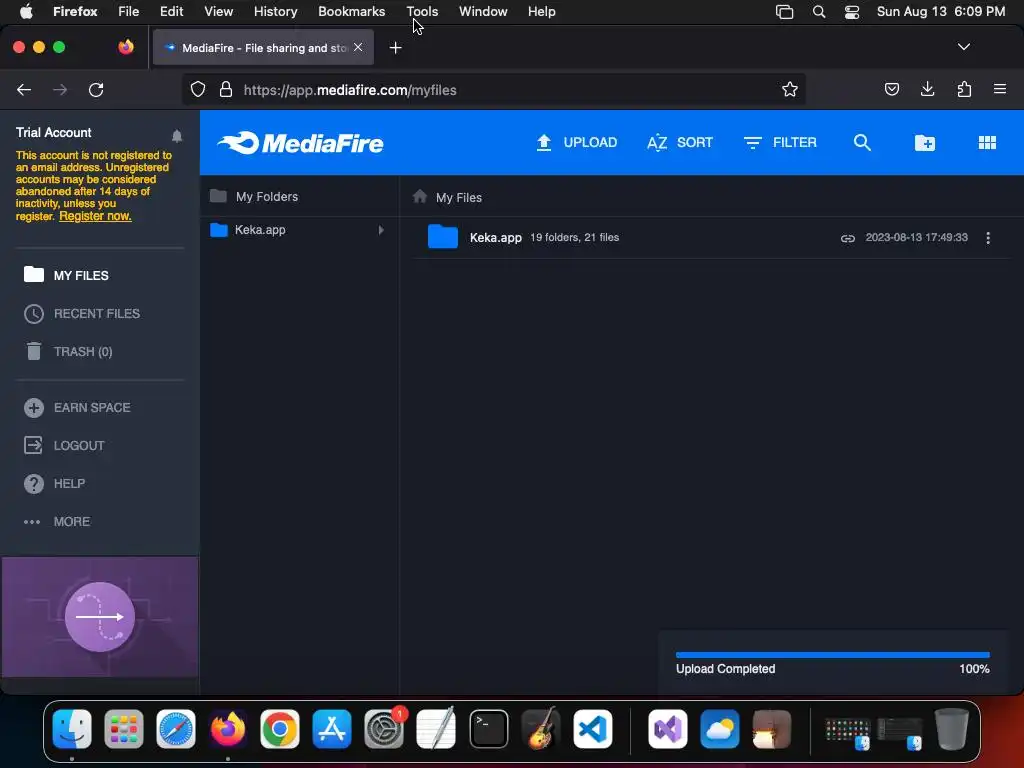Open Visual Studio Code from the Dock
The width and height of the screenshot is (1024, 768).
(x=592, y=729)
